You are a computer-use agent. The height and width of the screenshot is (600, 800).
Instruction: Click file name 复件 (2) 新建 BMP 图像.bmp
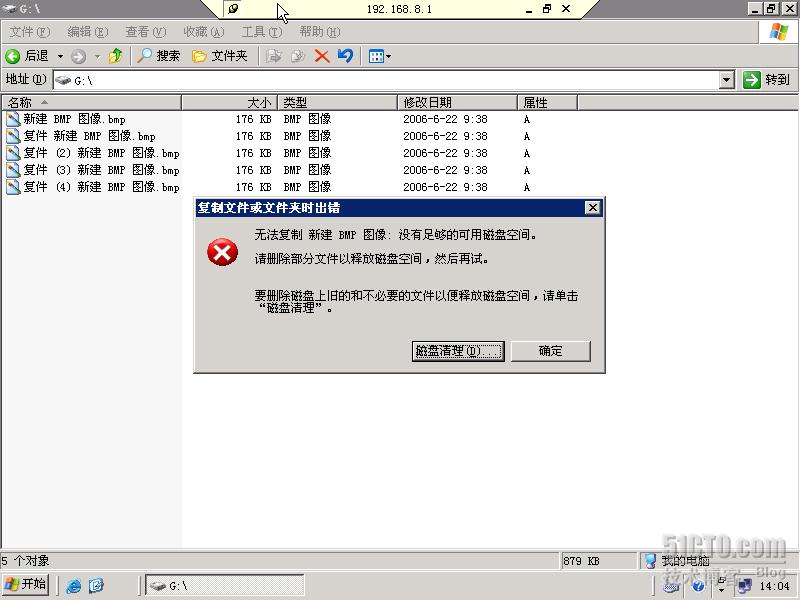[x=102, y=153]
